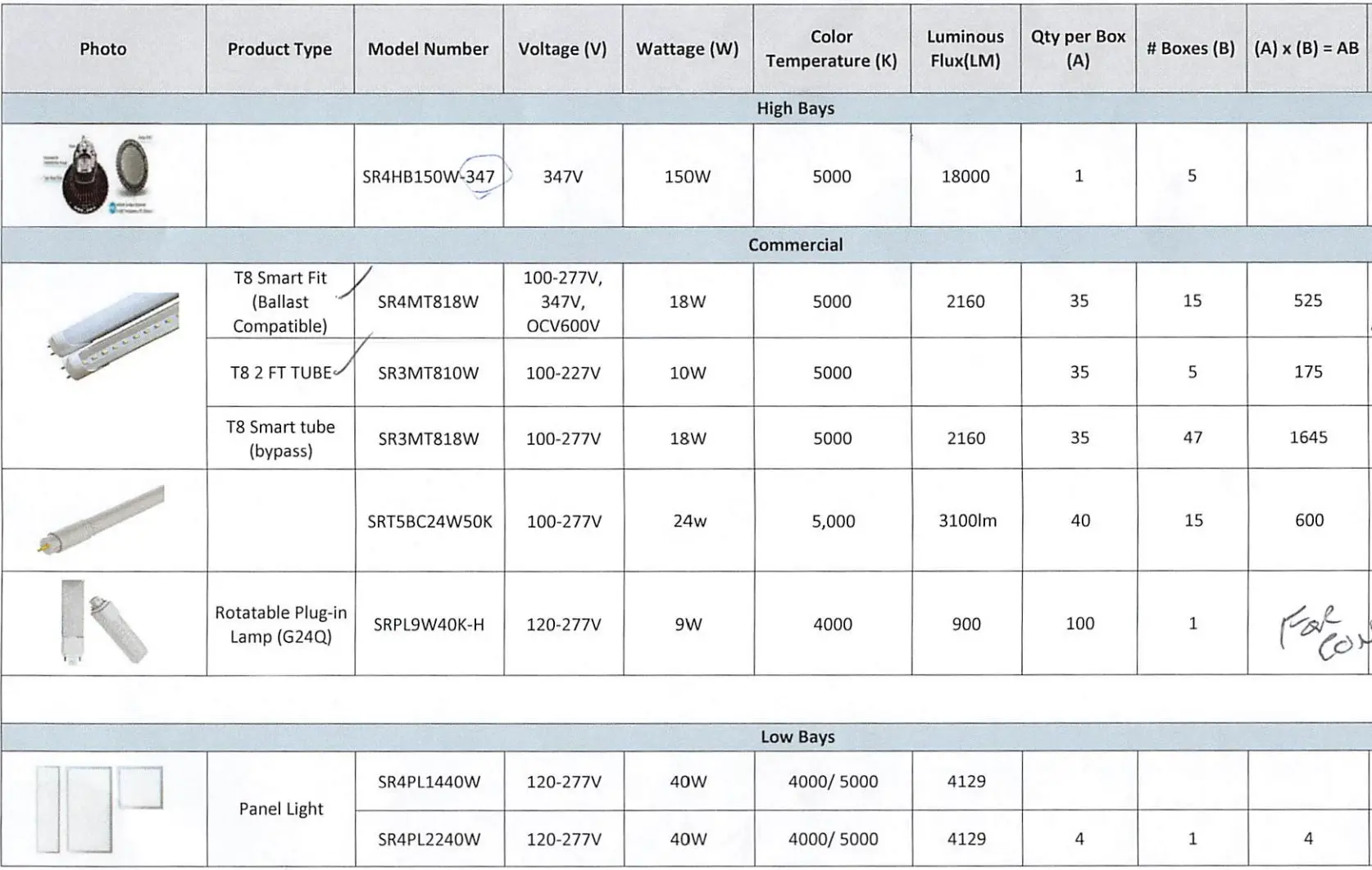Click Rotatable Plug-in Lamp (G24Q) cell
Viewport: 1372px width, 870px height.
point(280,624)
